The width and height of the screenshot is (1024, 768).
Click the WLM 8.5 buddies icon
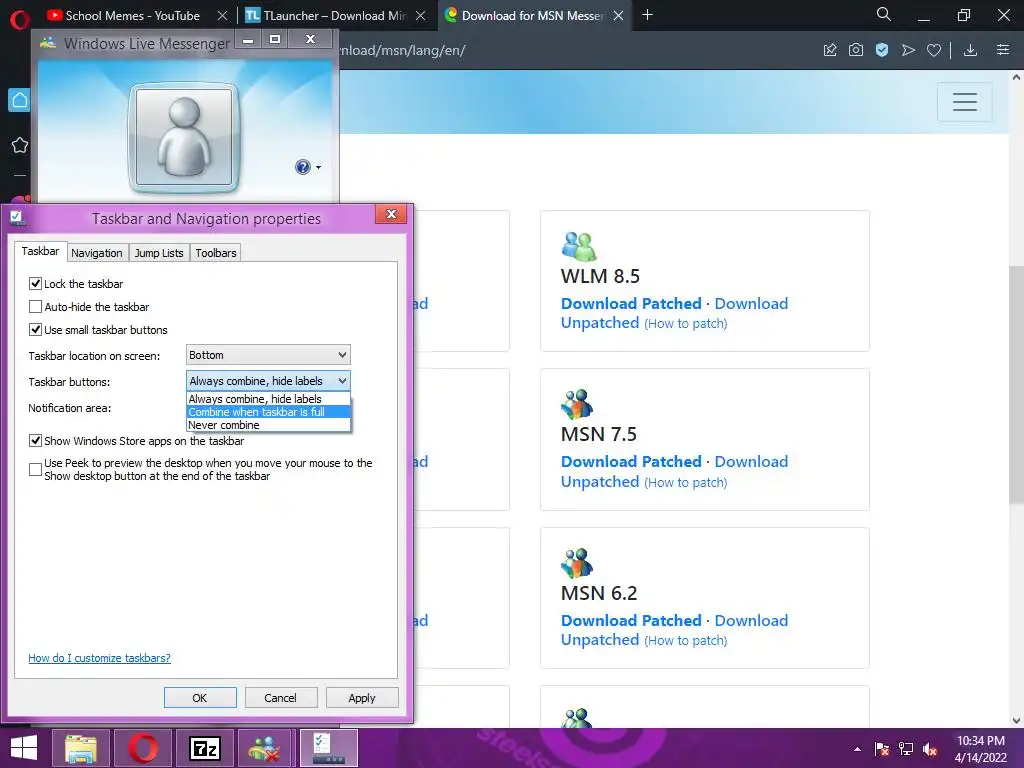point(579,247)
